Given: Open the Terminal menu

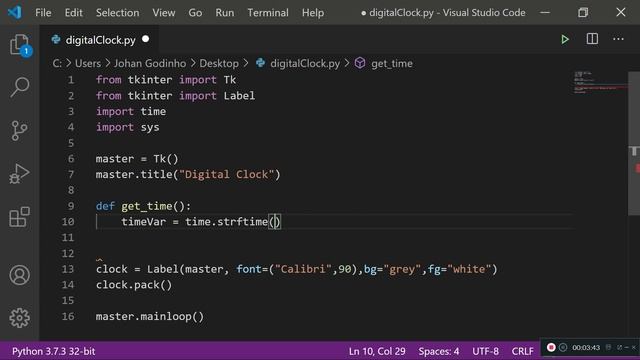Looking at the screenshot, I should (268, 13).
